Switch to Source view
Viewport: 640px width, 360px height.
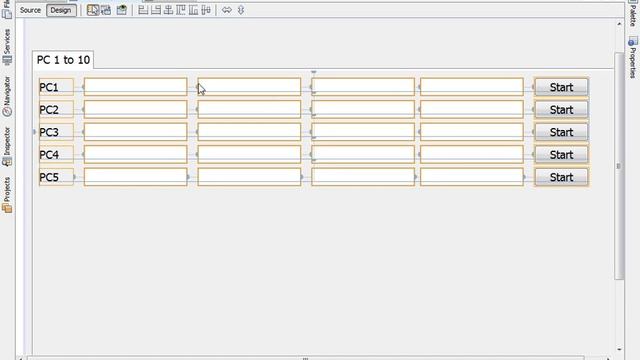(30, 10)
